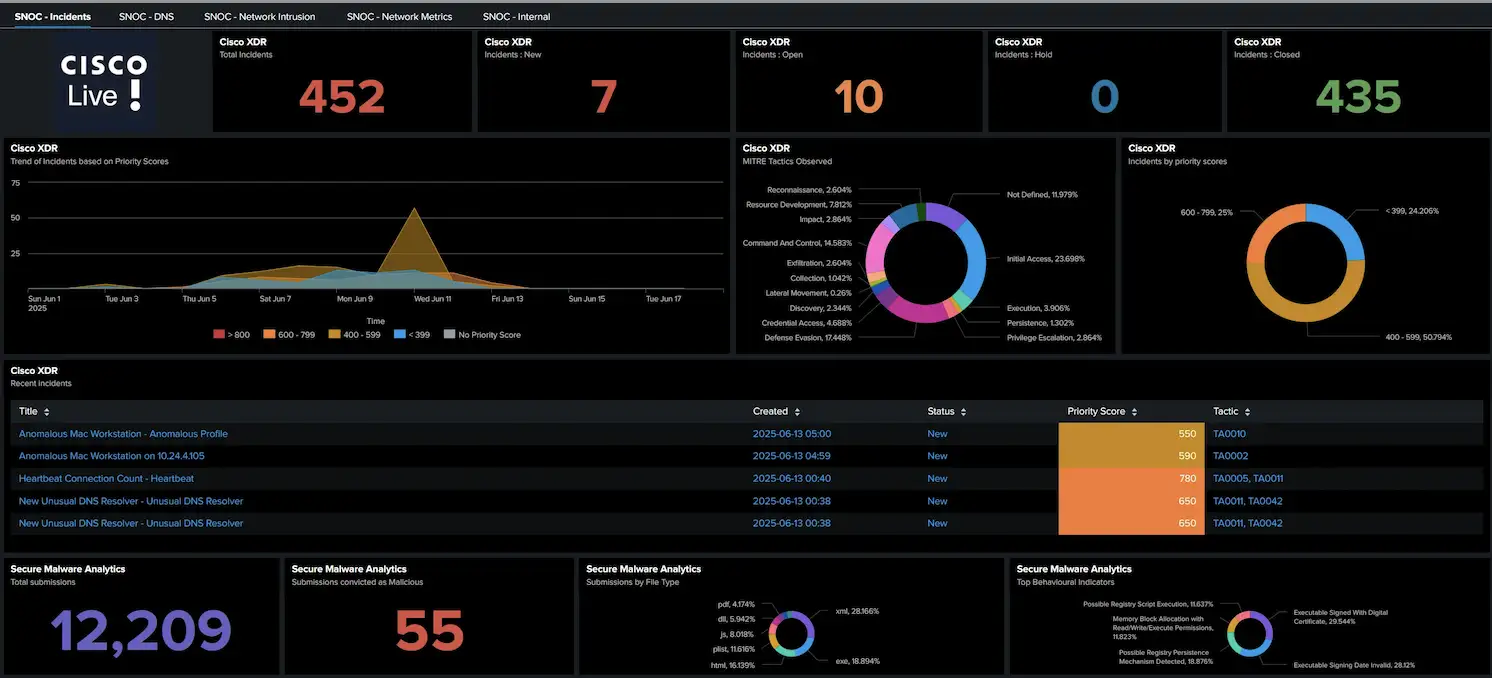This screenshot has width=1492, height=678.
Task: Switch to the SNOC - DNS tab
Action: tap(146, 17)
